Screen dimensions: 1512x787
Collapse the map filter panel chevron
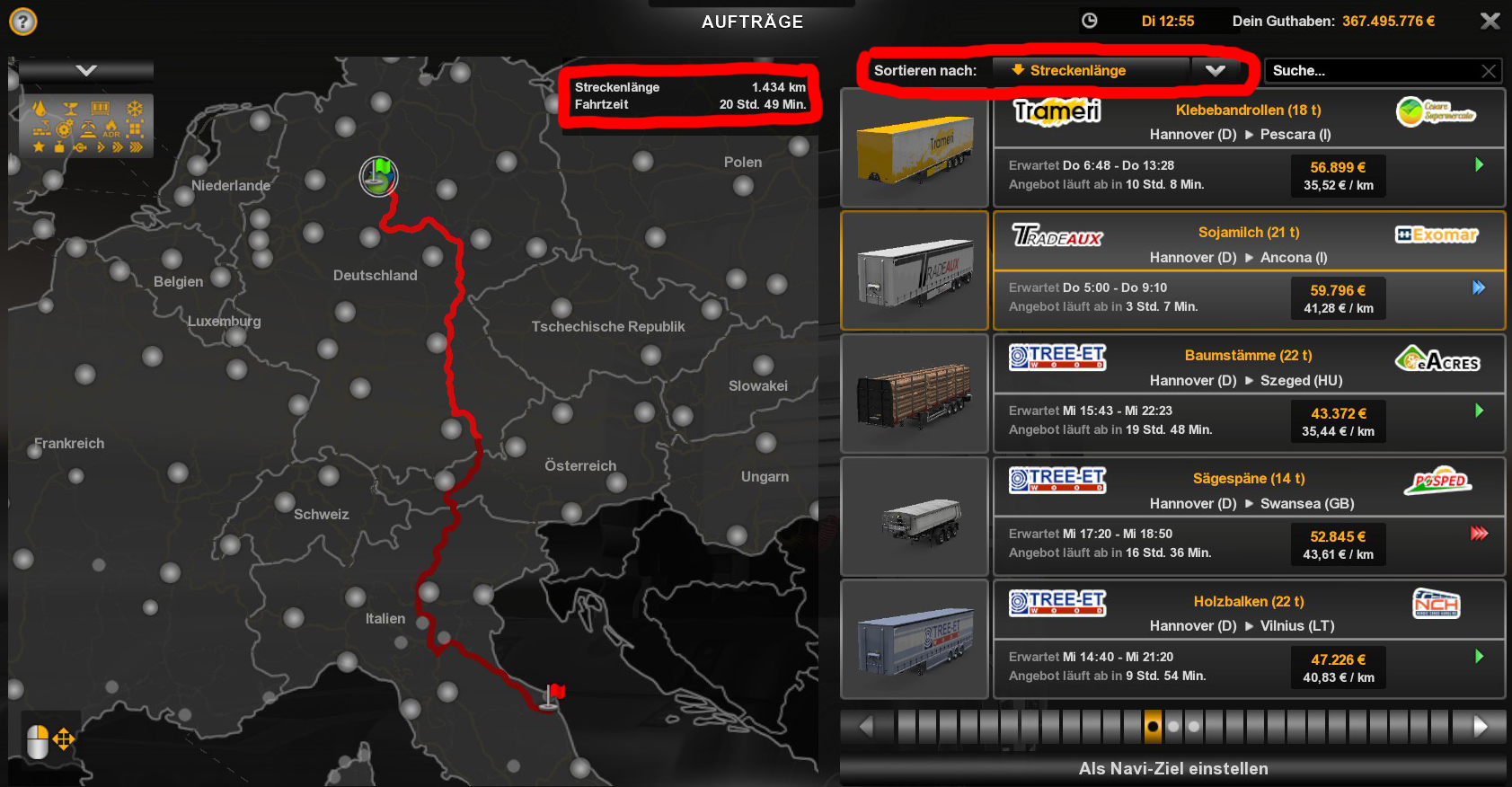coord(86,70)
